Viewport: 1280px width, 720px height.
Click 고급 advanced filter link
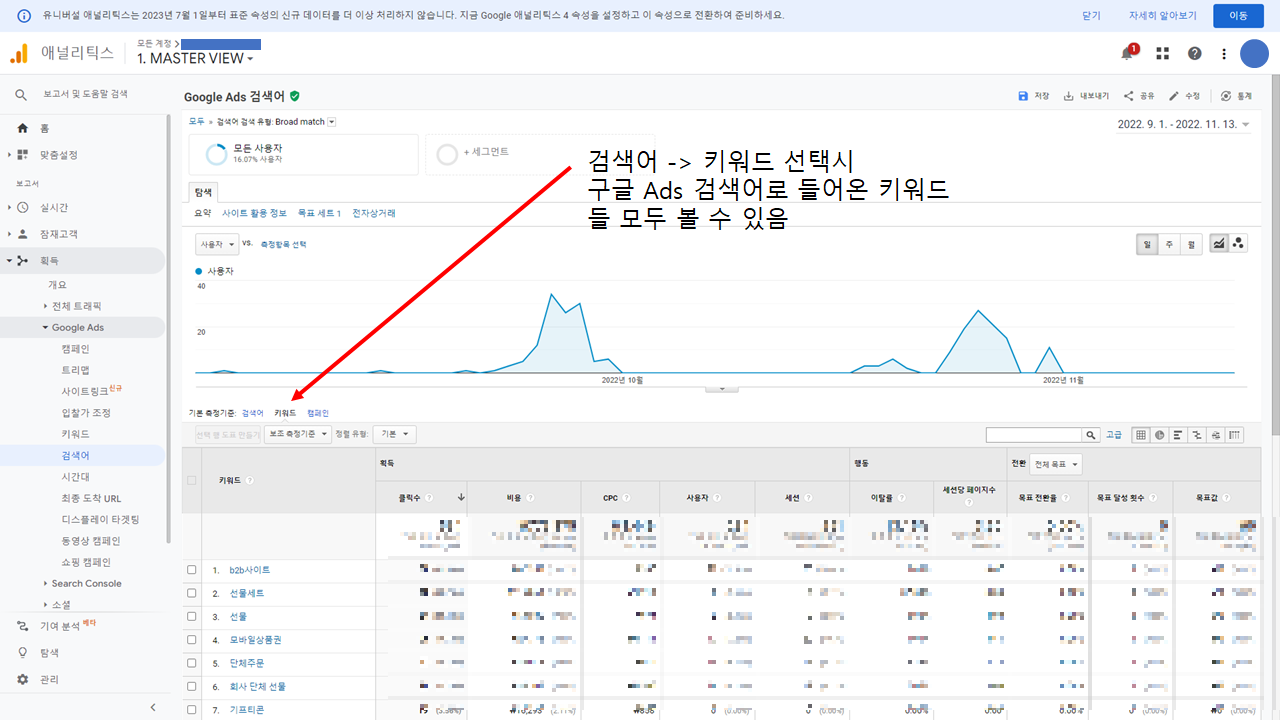coord(1113,435)
